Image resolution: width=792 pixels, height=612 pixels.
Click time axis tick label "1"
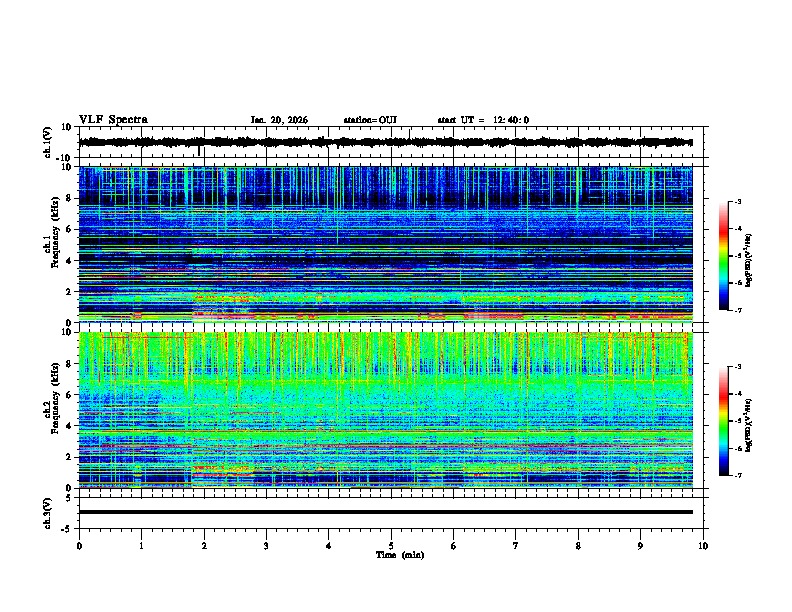point(141,546)
